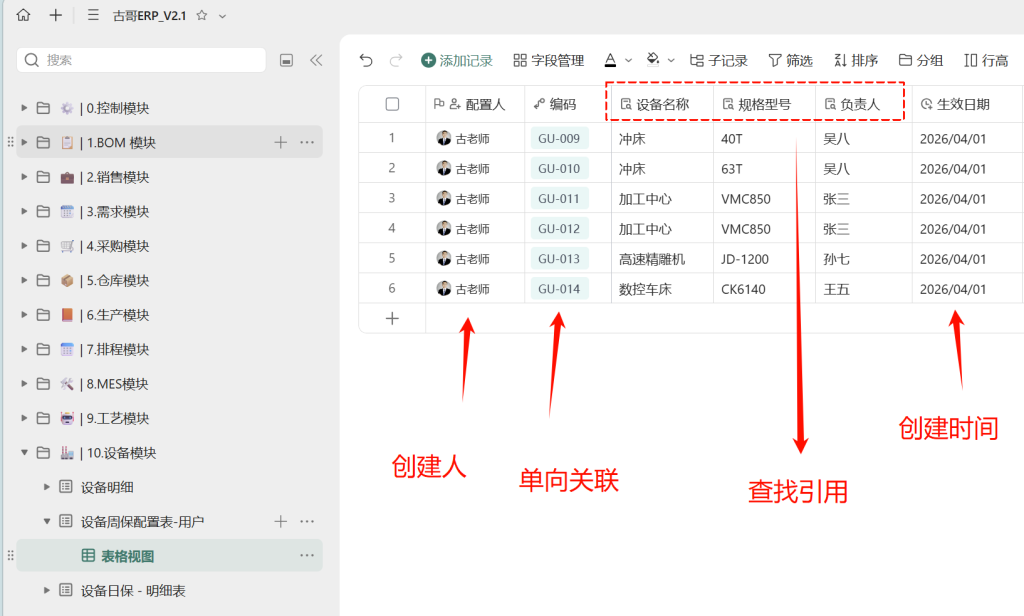The height and width of the screenshot is (616, 1024).
Task: Click the CK6140 cell
Action: coord(764,289)
